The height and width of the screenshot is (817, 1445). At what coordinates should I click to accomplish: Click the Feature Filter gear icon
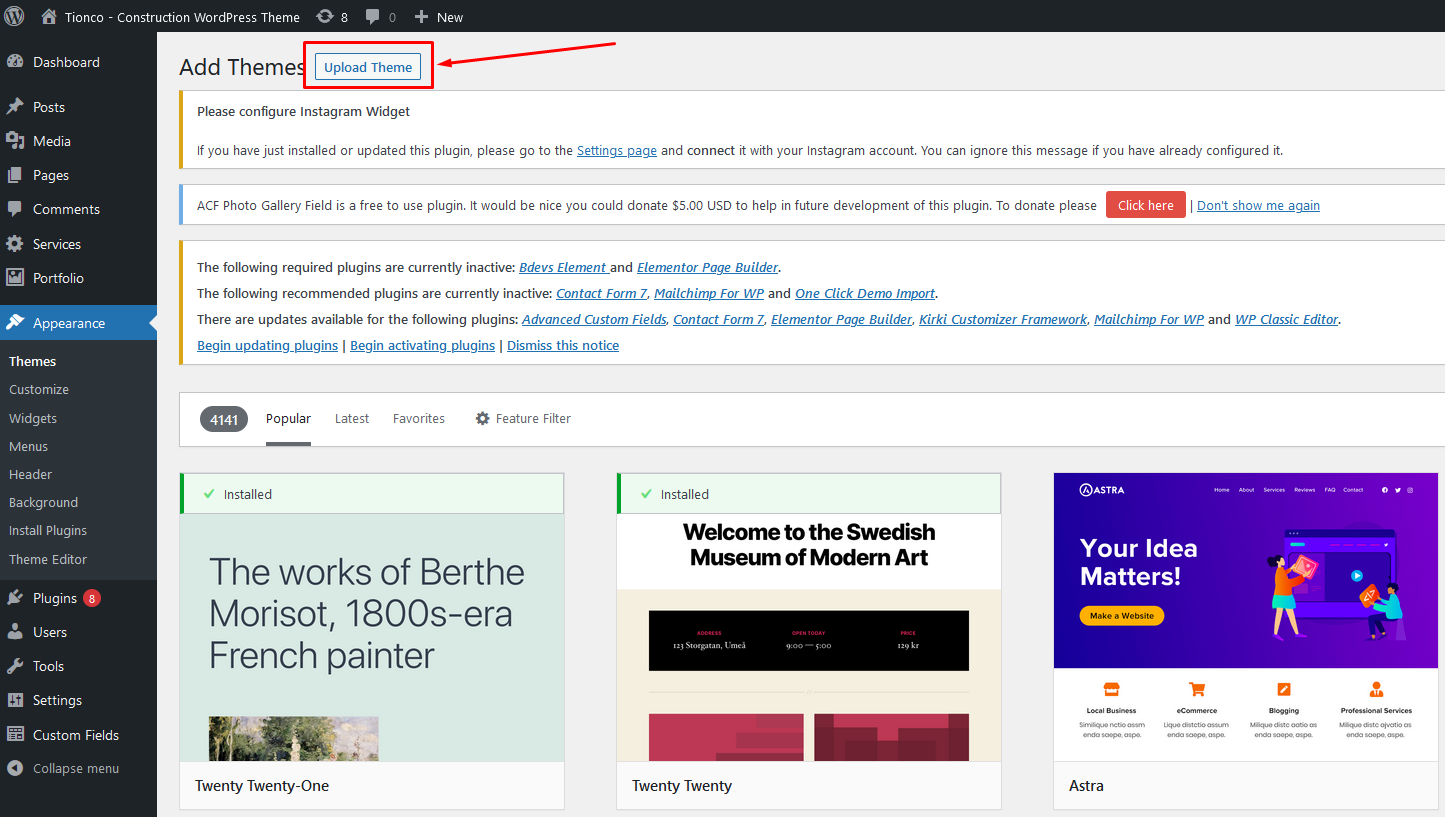[x=483, y=418]
